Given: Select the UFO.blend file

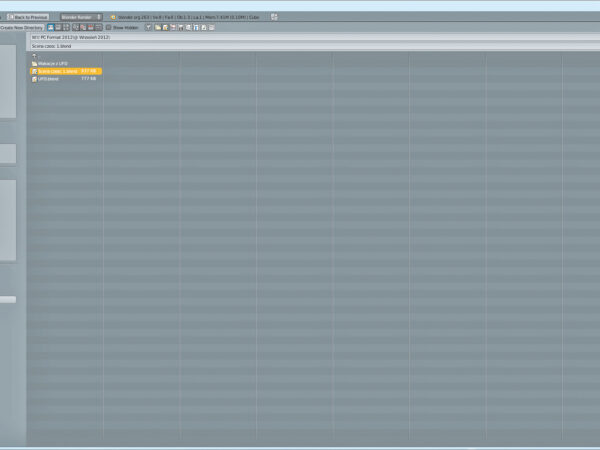Looking at the screenshot, I should coord(48,79).
